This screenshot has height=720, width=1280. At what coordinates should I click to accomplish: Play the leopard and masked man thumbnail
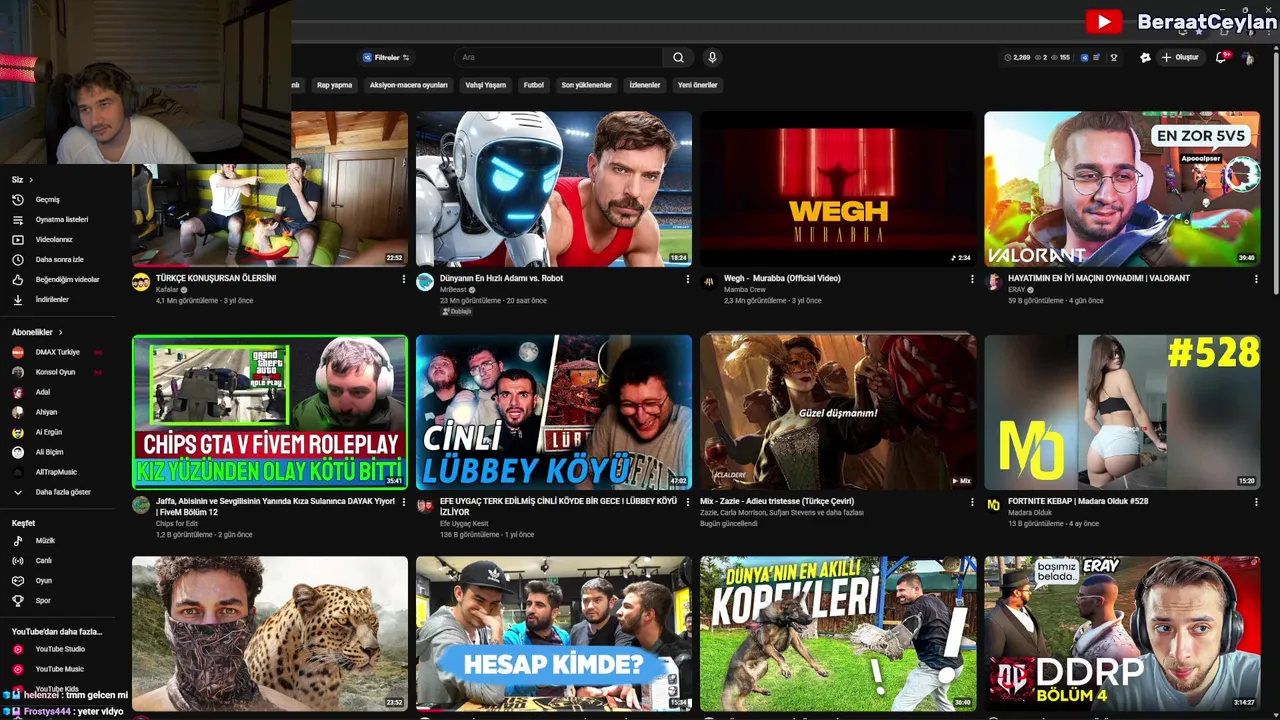pyautogui.click(x=270, y=633)
